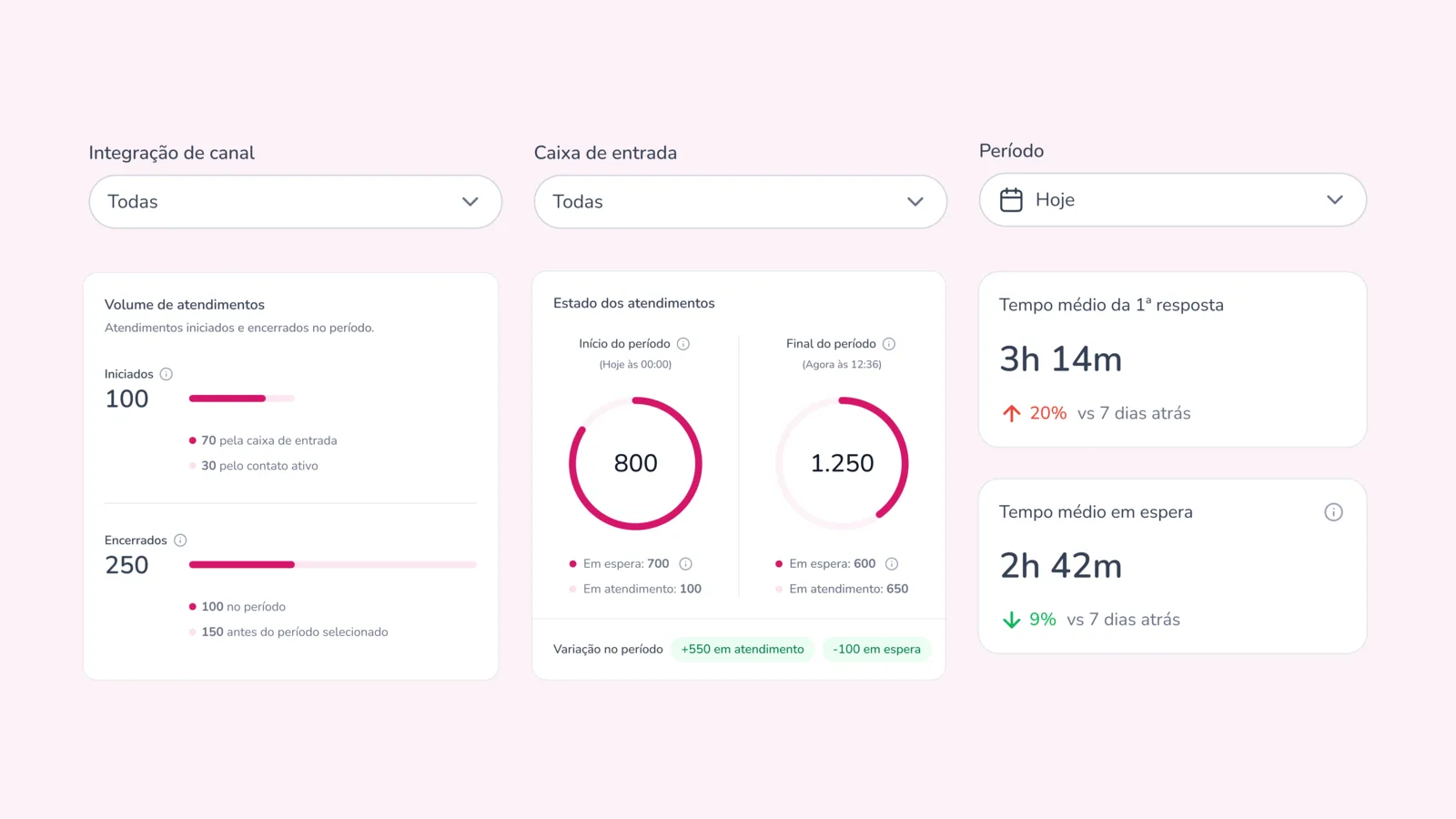1456x819 pixels.
Task: Click info icon next to Início do período
Action: click(683, 344)
